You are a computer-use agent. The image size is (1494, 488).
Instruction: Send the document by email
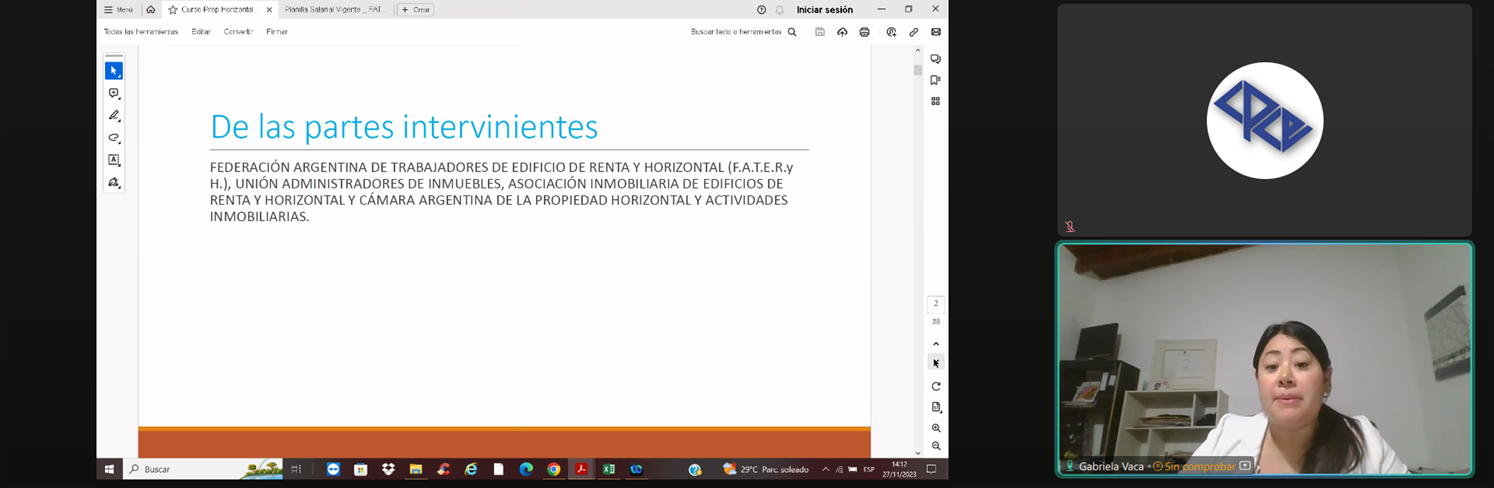tap(936, 32)
